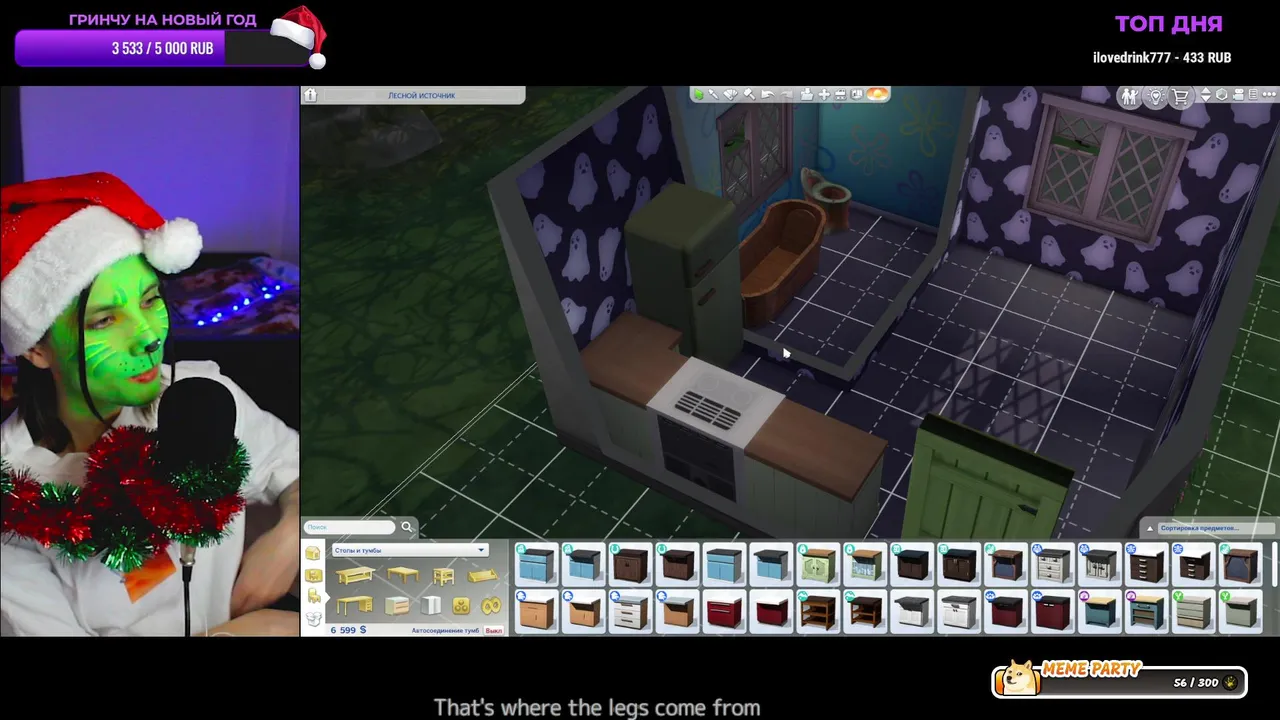Pick the grey-green drawer counter thumbnail
Image resolution: width=1280 pixels, height=720 pixels.
pyautogui.click(x=1194, y=611)
